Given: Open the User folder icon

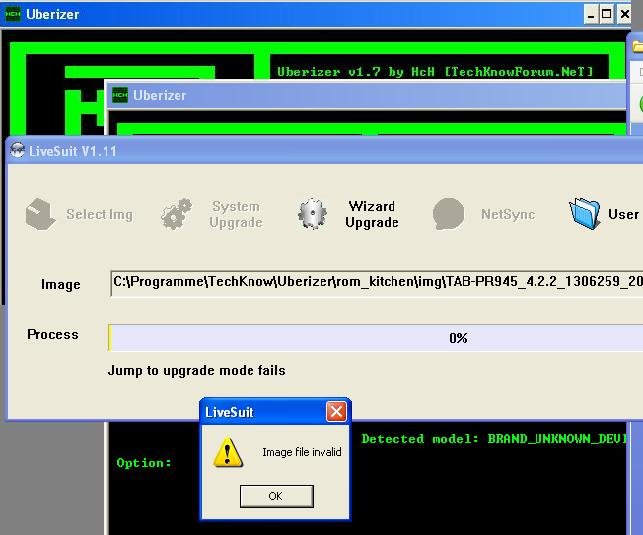Looking at the screenshot, I should (x=585, y=213).
